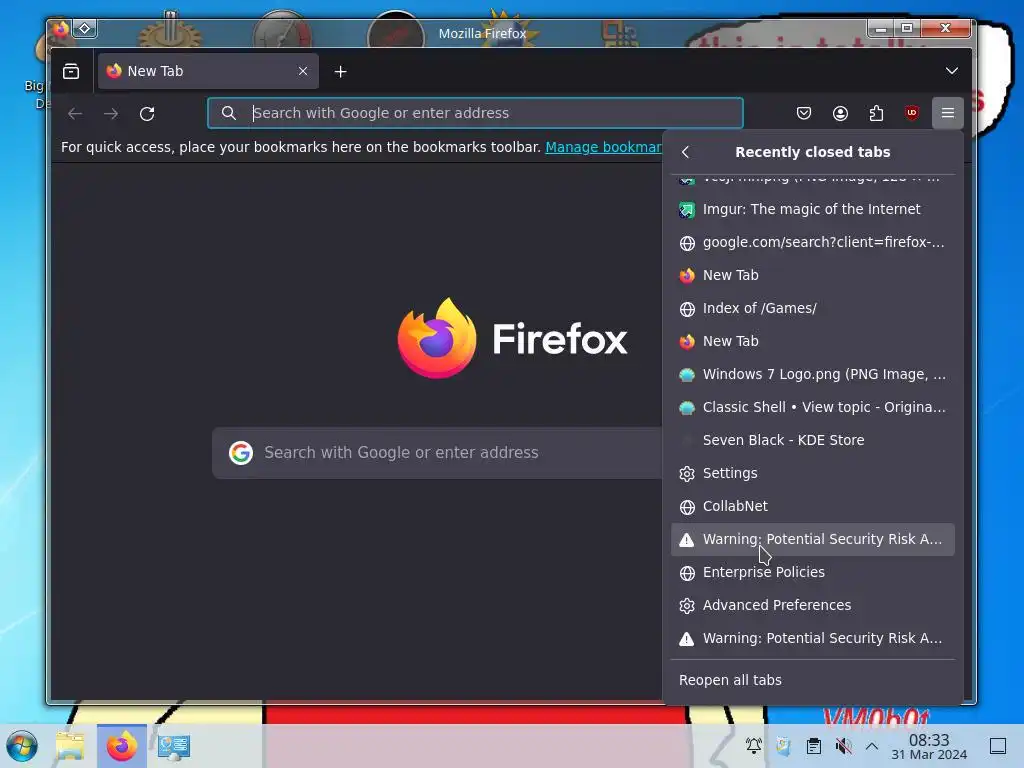
Task: Reopen Index of /Games/ tab
Action: (812, 308)
